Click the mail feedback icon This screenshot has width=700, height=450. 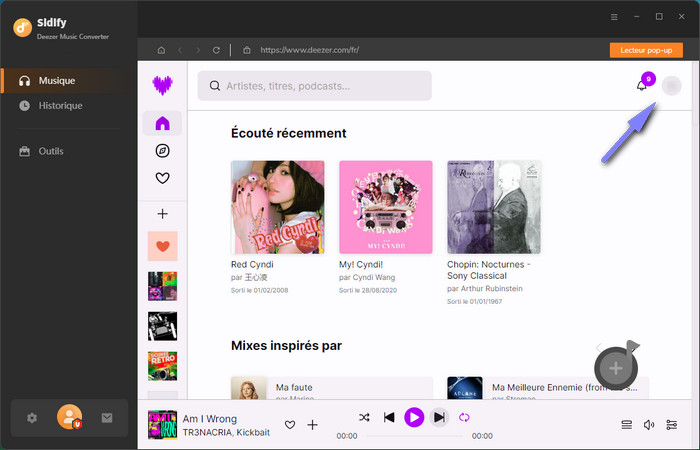click(107, 418)
